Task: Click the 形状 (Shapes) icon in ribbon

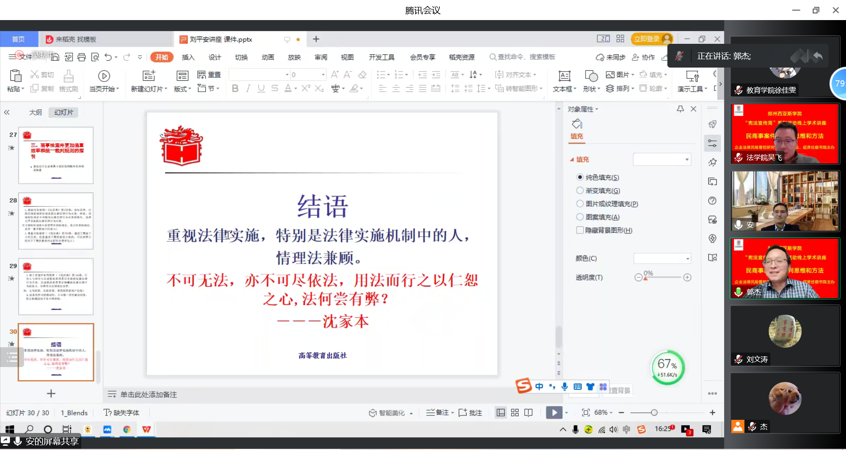Action: pyautogui.click(x=590, y=76)
